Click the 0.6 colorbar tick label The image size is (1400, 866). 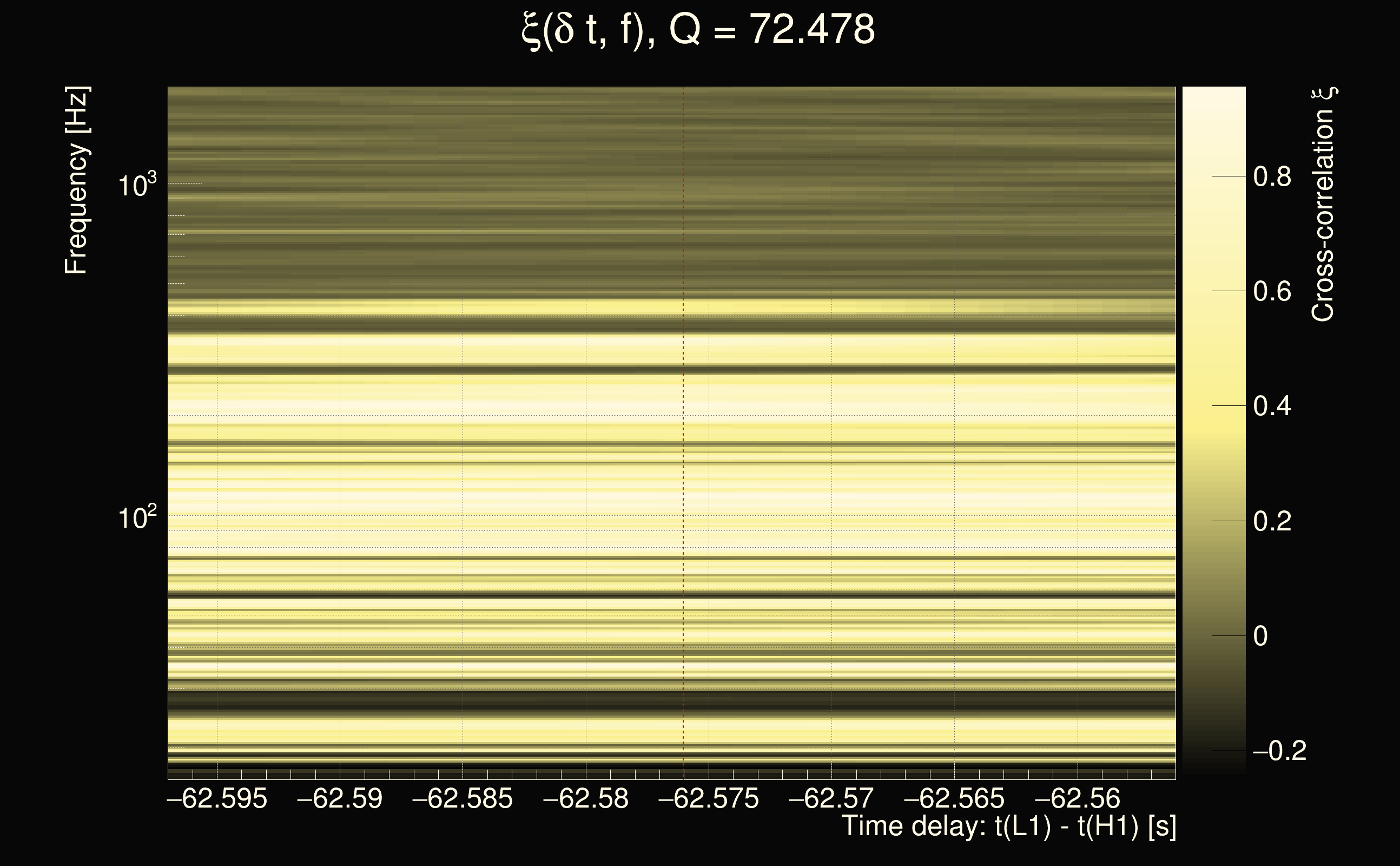1272,292
